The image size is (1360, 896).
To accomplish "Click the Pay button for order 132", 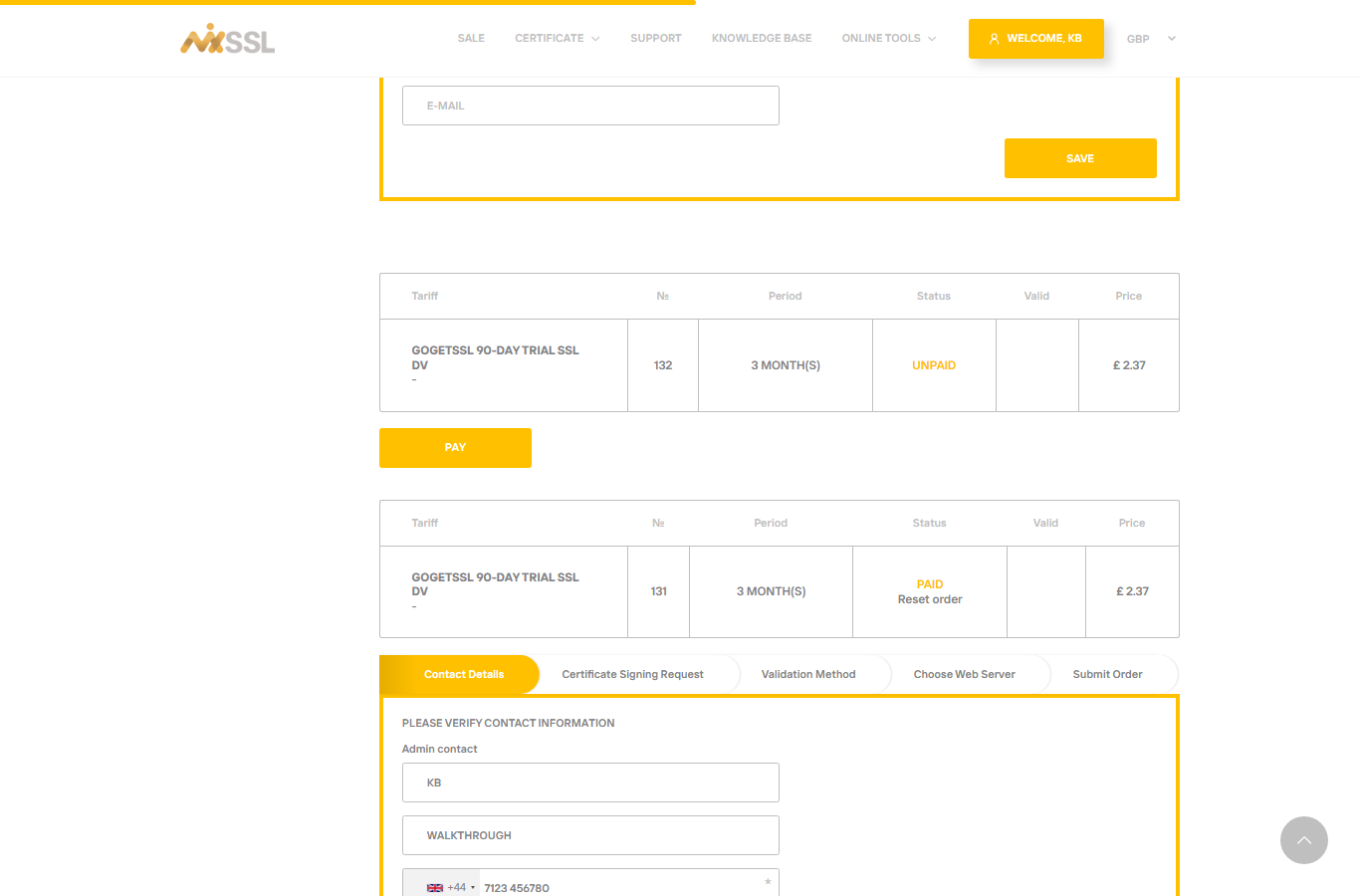I will coord(455,448).
